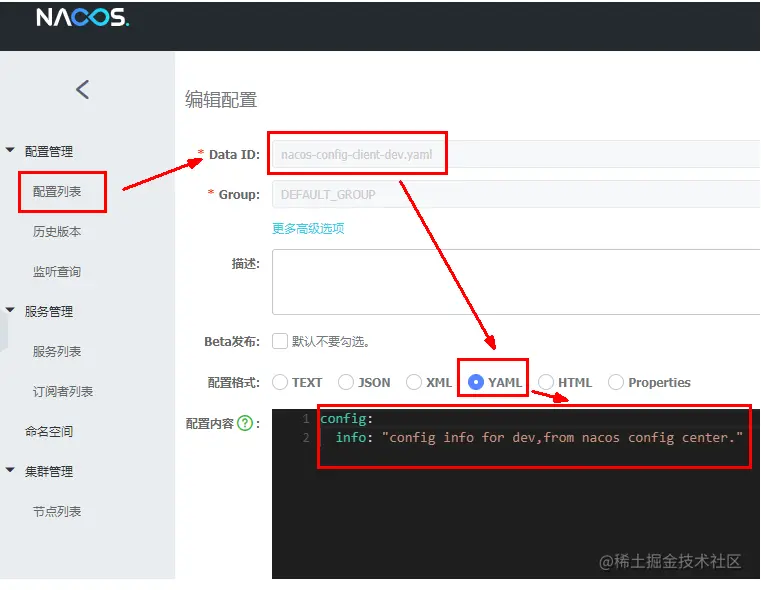This screenshot has width=761, height=590.
Task: Open 监听查询 in sidebar
Action: tap(57, 271)
